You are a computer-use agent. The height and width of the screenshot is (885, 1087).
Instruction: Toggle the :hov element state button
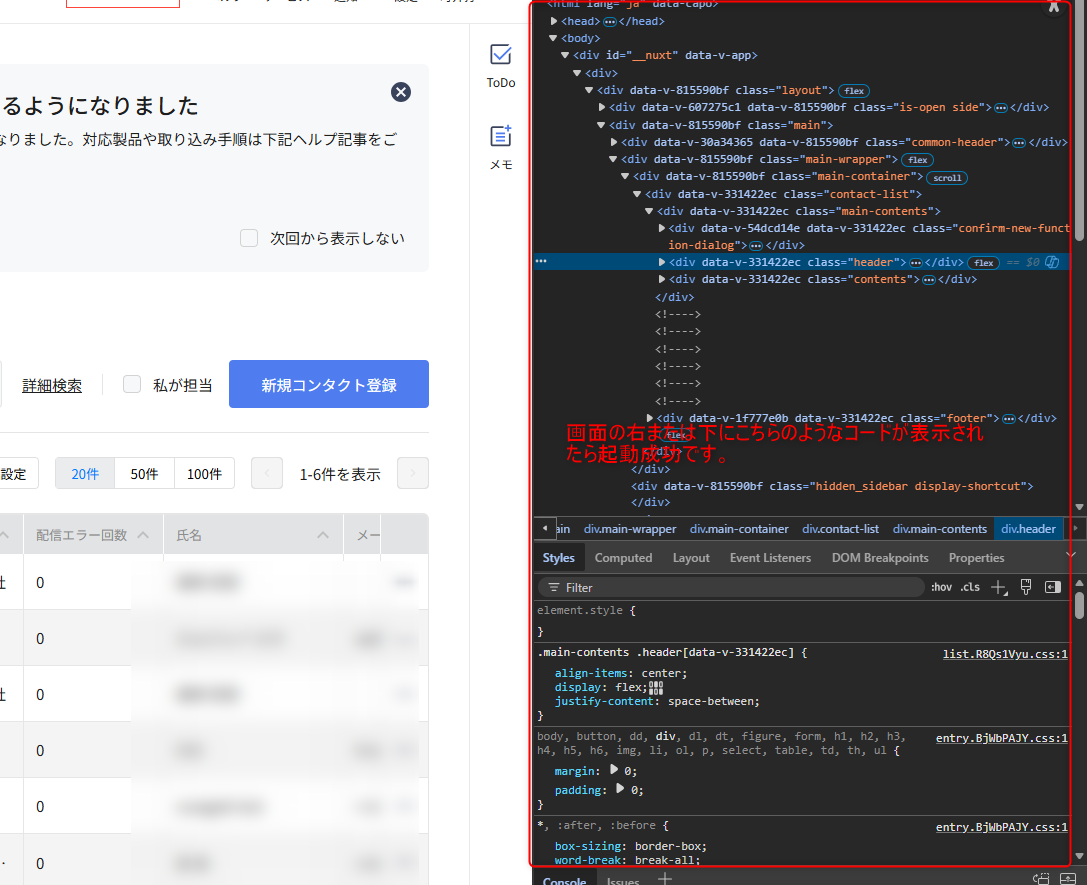[941, 587]
